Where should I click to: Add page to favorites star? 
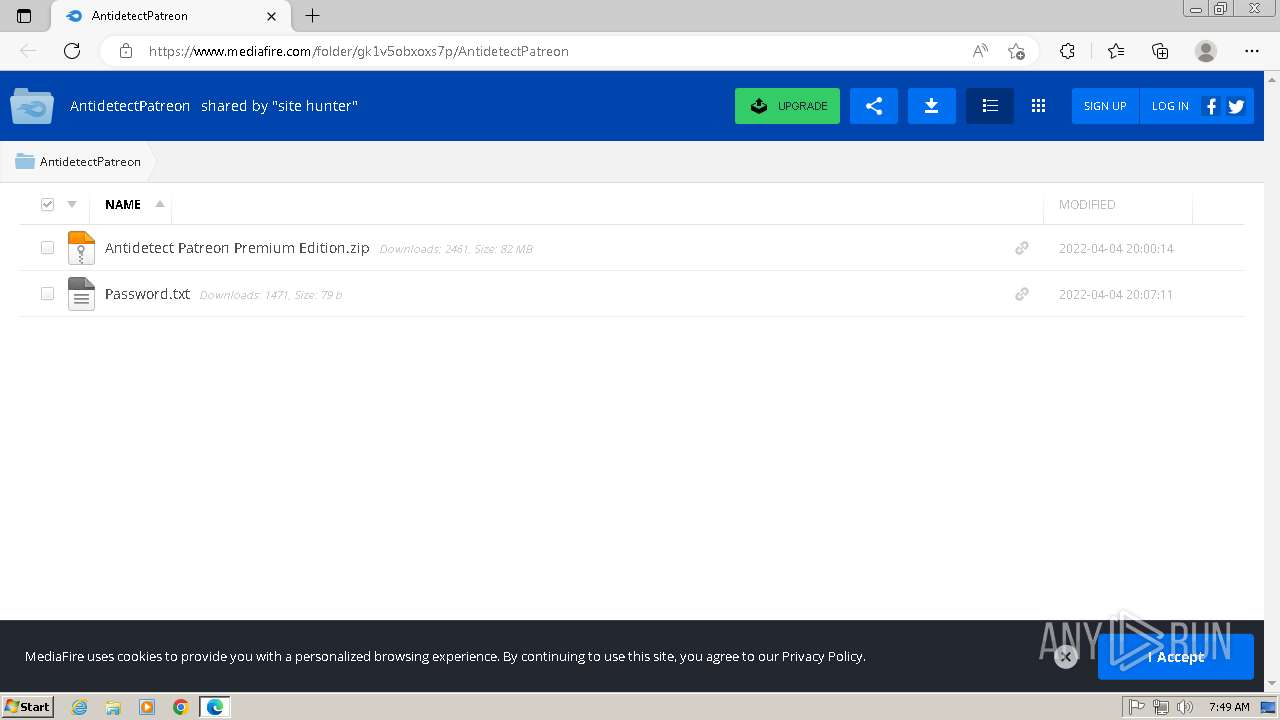point(1016,51)
